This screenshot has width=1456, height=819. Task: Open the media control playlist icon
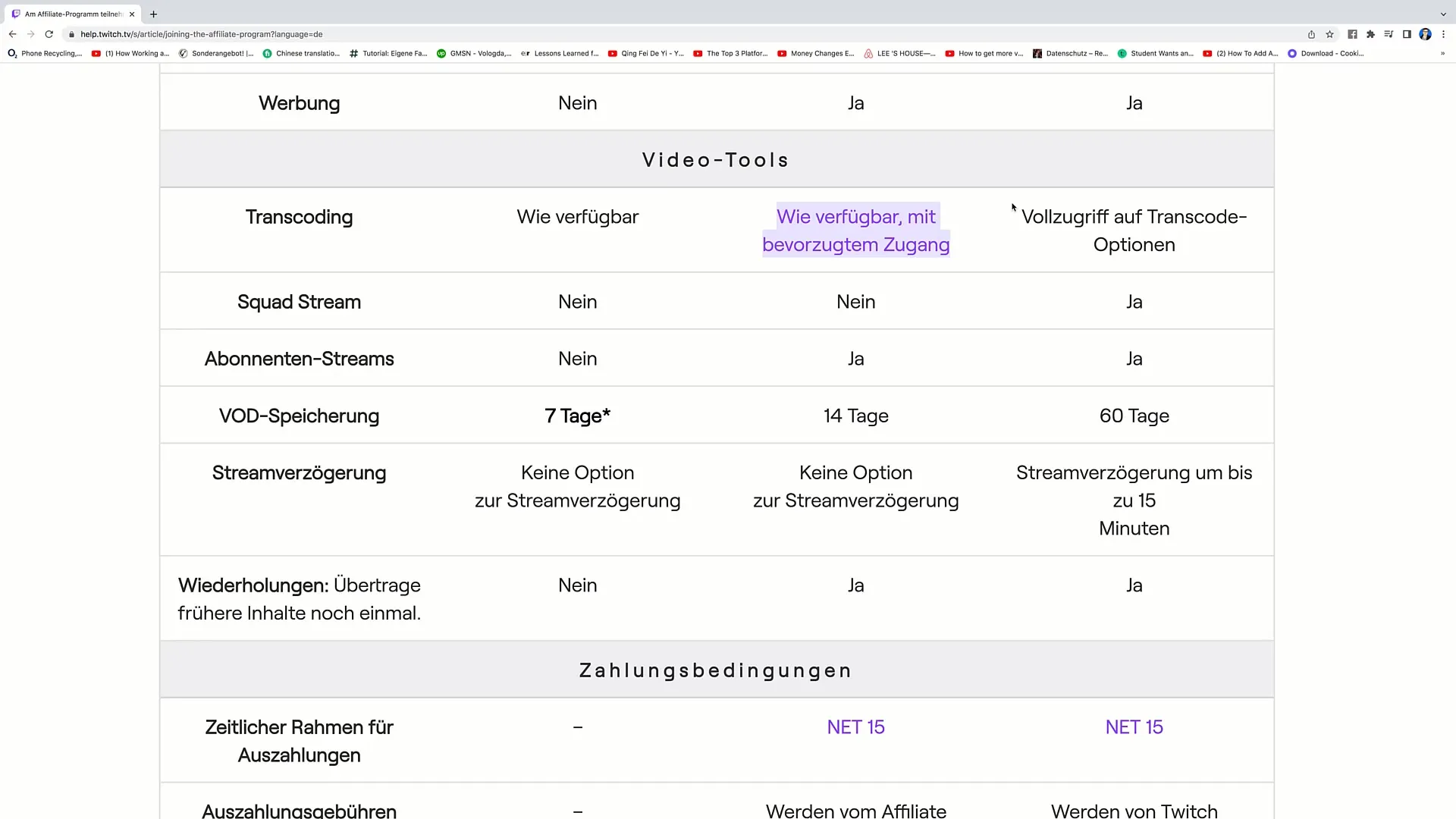click(x=1389, y=34)
